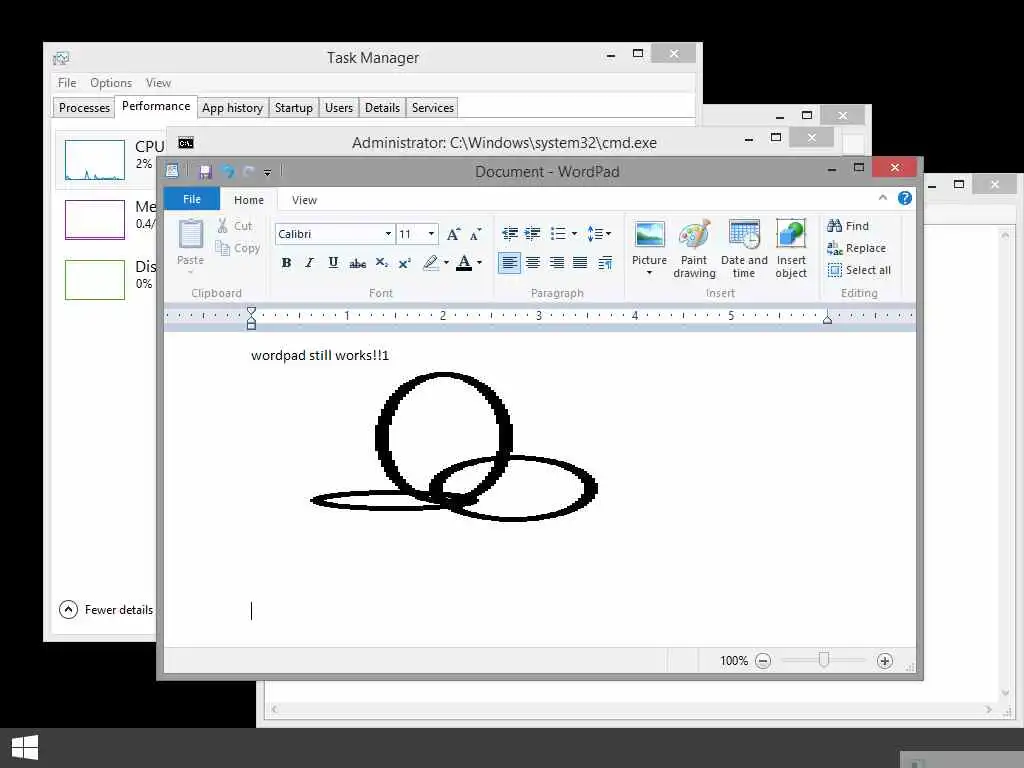Click the Insert object icon
The width and height of the screenshot is (1024, 768).
[x=791, y=234]
